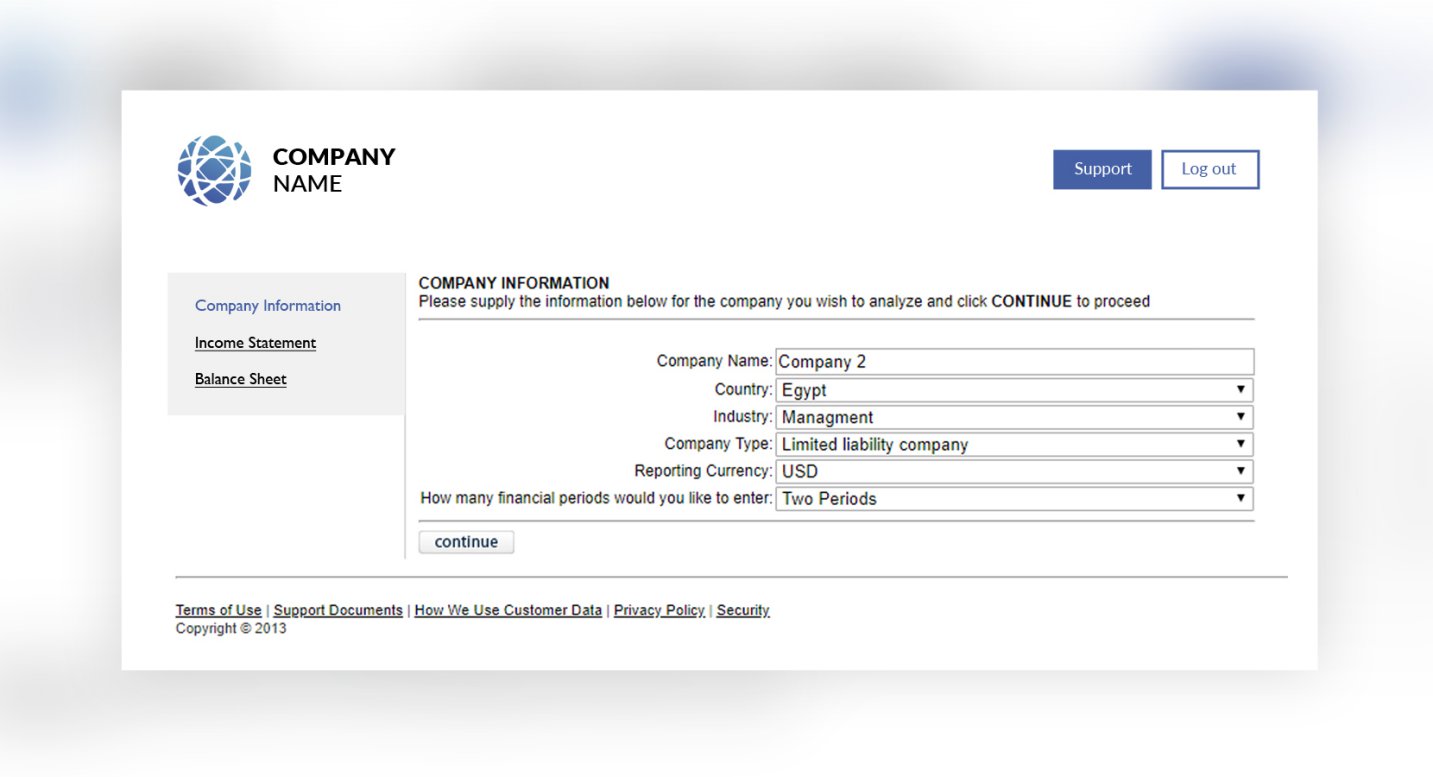Click the COMPANY NAME header text
Viewport: 1433px width, 777px height.
pyautogui.click(x=334, y=170)
